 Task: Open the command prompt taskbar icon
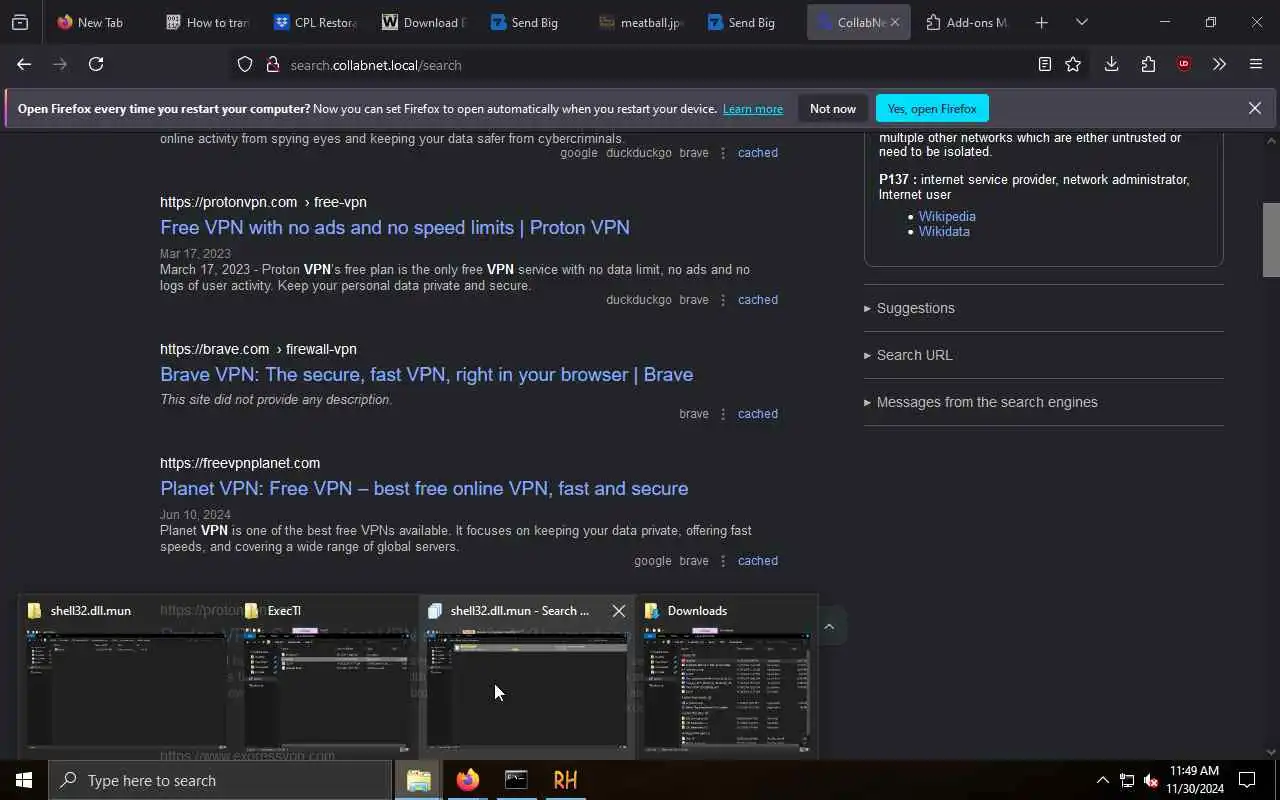pyautogui.click(x=516, y=780)
